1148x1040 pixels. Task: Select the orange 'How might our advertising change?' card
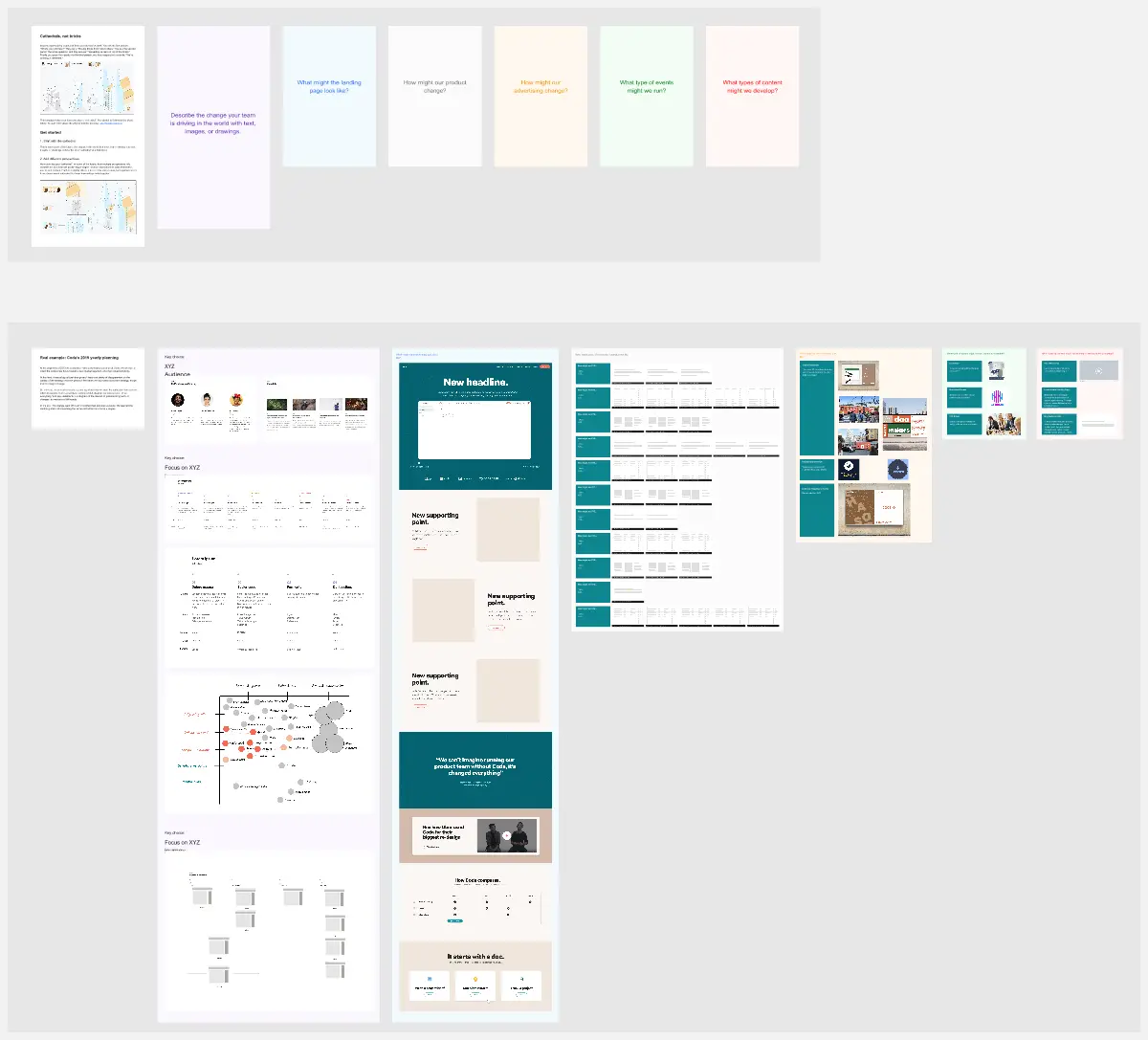tap(541, 96)
